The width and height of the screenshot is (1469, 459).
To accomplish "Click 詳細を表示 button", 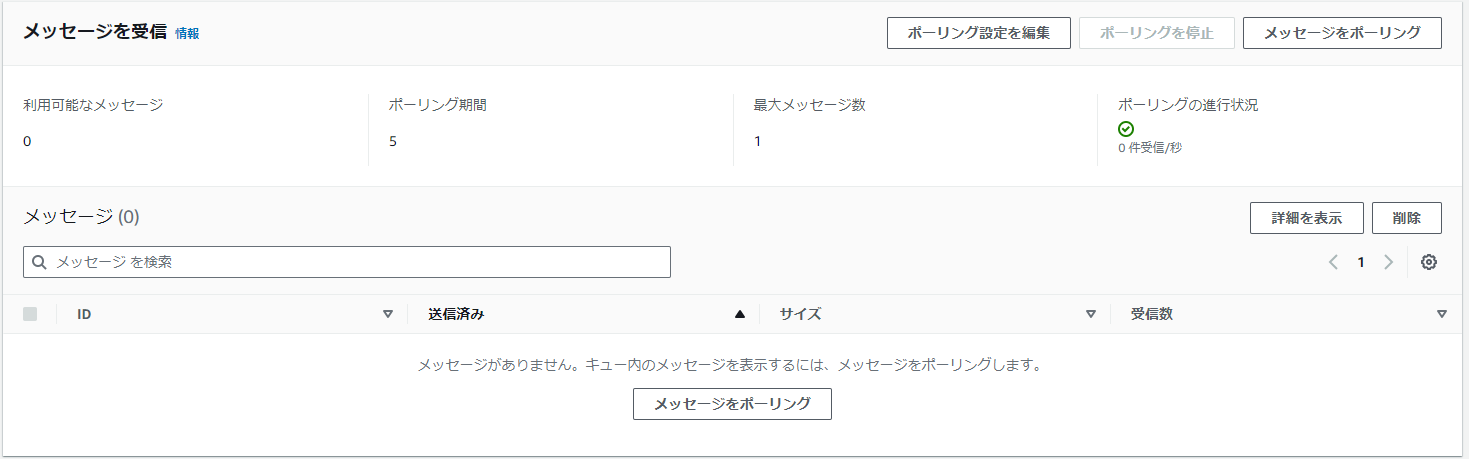I will pyautogui.click(x=1307, y=218).
